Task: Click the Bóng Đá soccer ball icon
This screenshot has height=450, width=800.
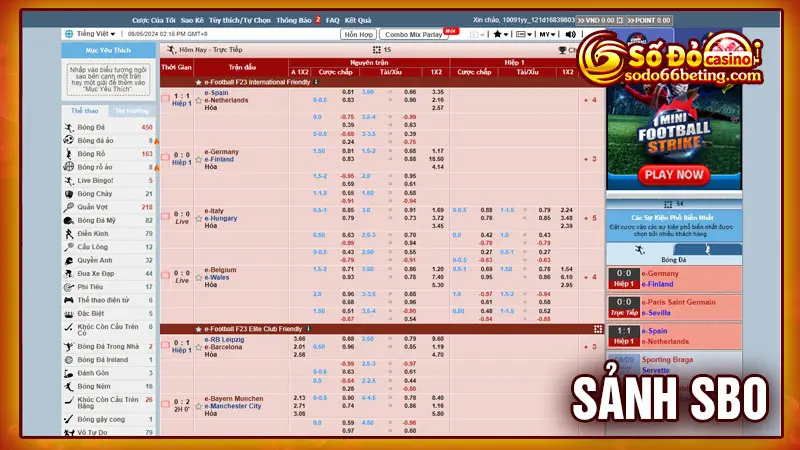Action: click(x=67, y=128)
